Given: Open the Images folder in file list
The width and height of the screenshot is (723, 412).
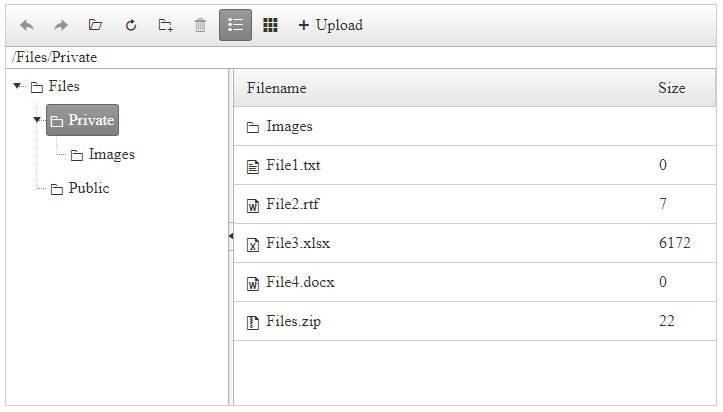Looking at the screenshot, I should point(289,126).
